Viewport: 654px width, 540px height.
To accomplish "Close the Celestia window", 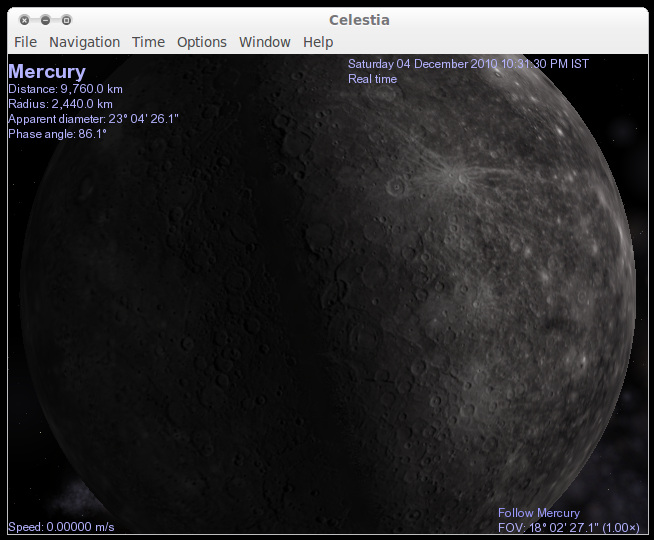I will pos(25,20).
